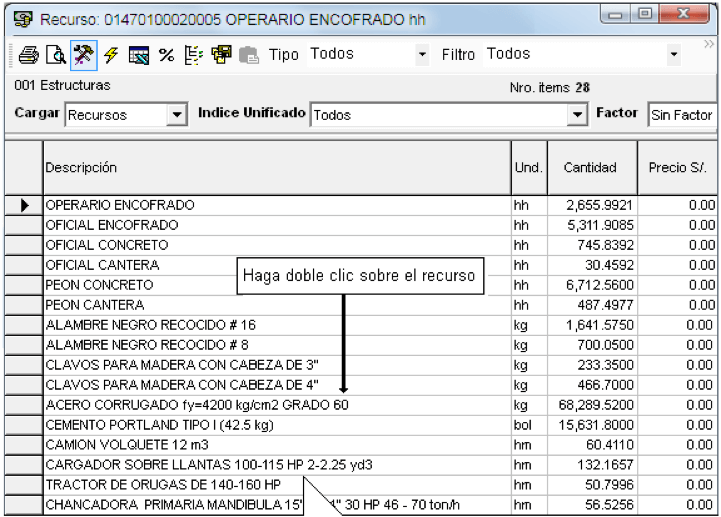Expand the Tipo dropdown showing Todos

(x=422, y=54)
